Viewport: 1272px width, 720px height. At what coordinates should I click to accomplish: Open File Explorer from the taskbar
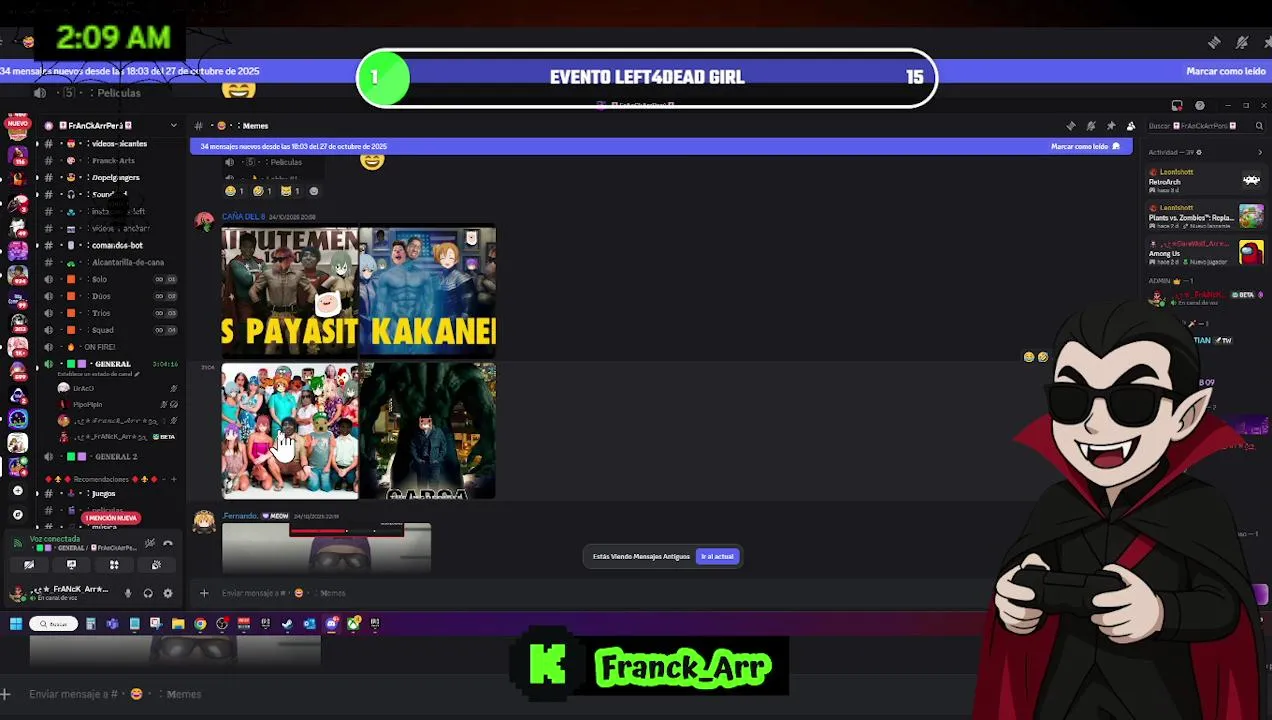click(x=178, y=624)
